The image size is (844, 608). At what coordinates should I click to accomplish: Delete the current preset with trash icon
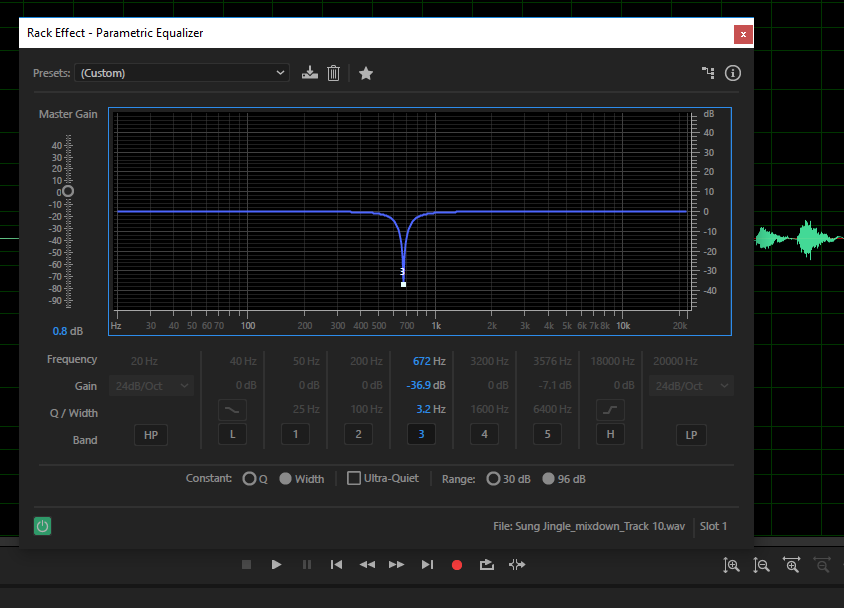click(333, 73)
